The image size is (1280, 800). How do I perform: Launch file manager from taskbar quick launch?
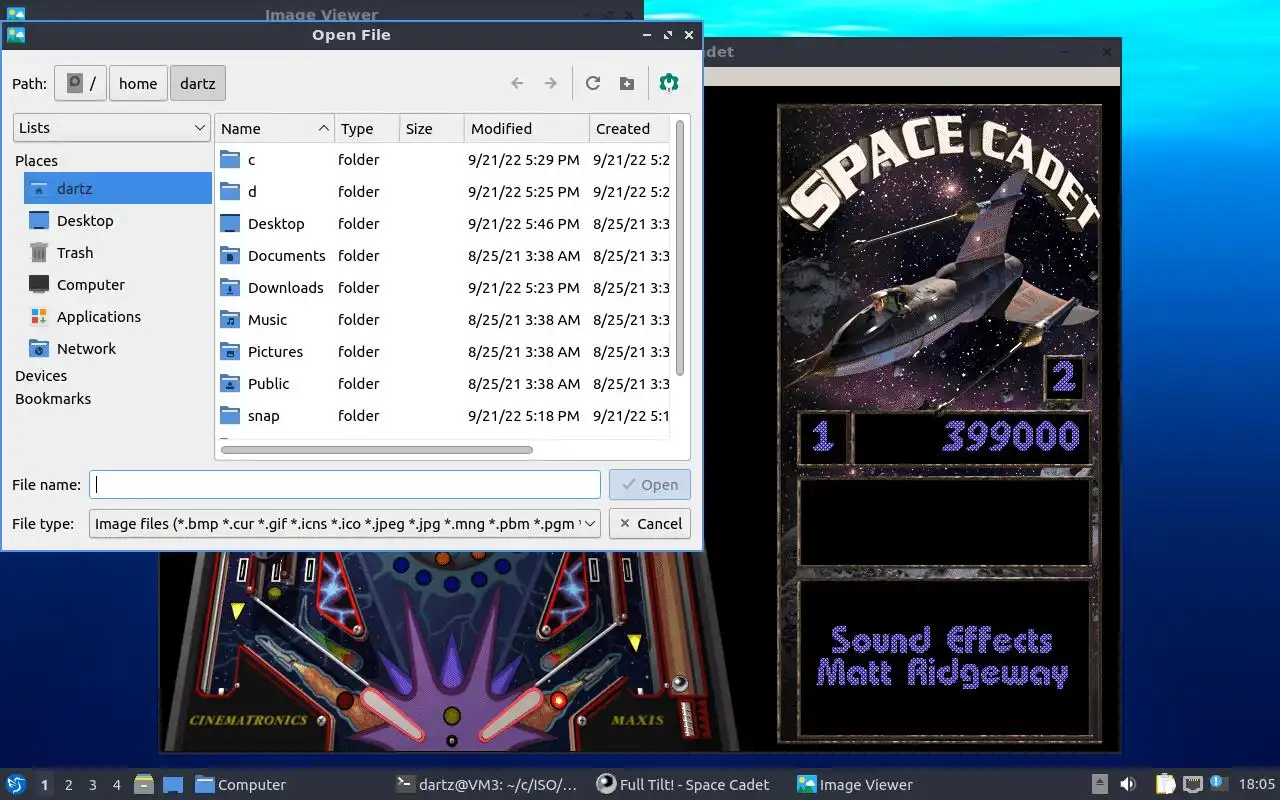[144, 784]
